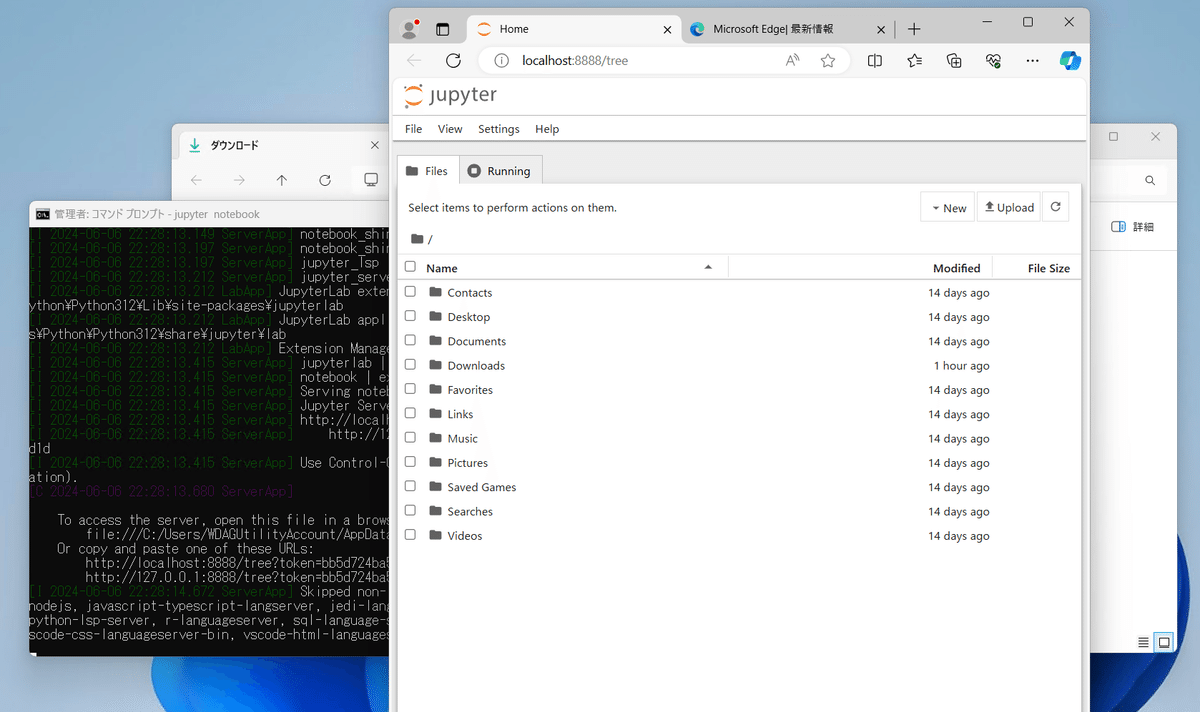Switch Explorer to details list view icon
Screen dimensions: 1200x712
(x=1143, y=642)
